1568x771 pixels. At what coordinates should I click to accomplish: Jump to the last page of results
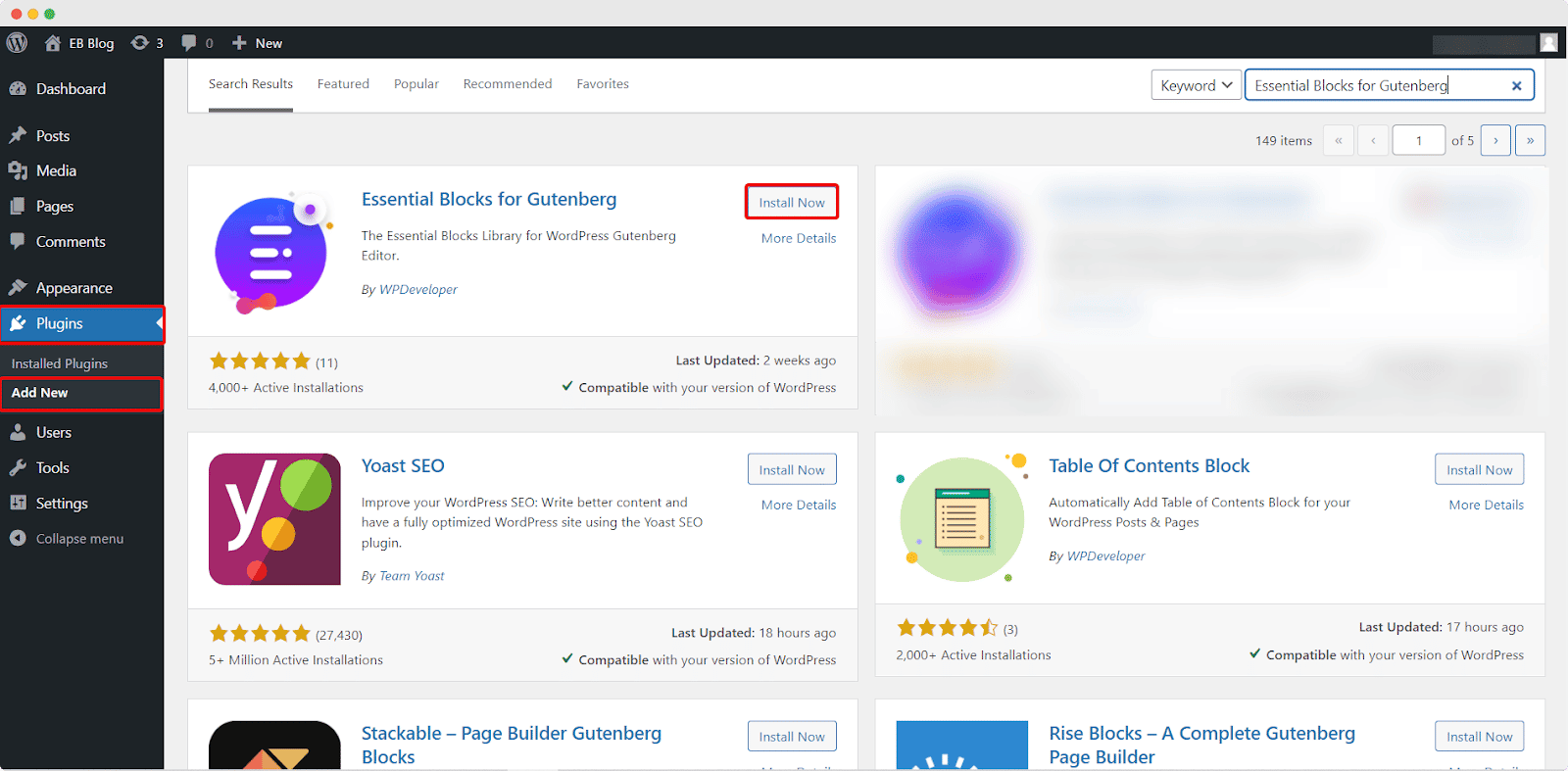(x=1530, y=140)
